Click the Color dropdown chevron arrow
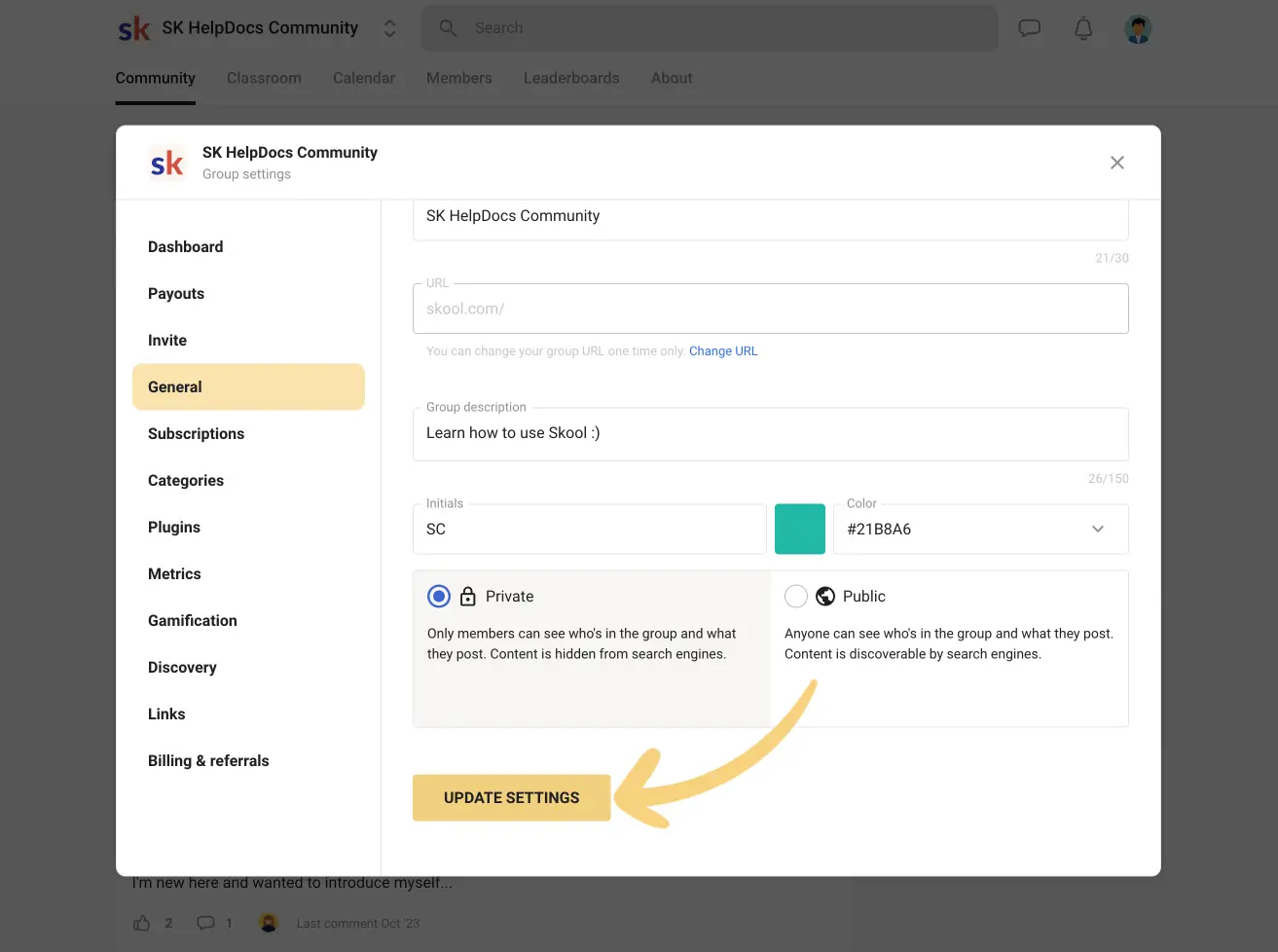The height and width of the screenshot is (952, 1278). click(1098, 530)
